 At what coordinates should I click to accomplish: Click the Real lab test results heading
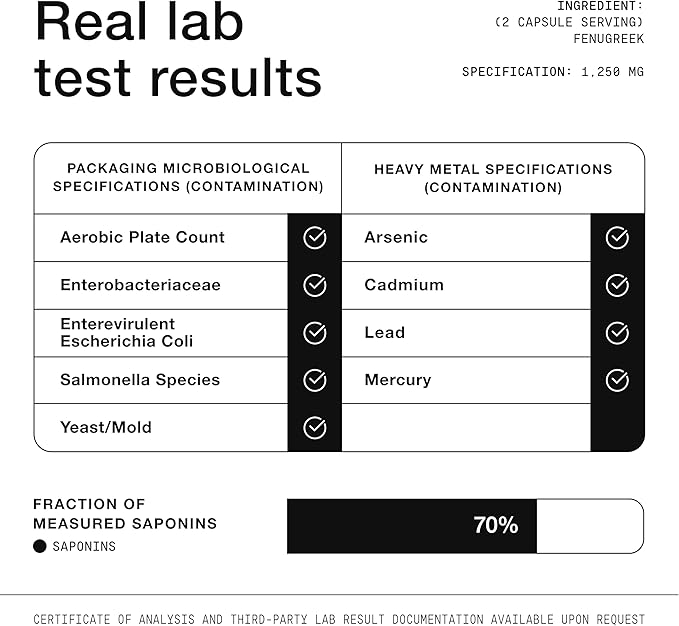pyautogui.click(x=178, y=50)
